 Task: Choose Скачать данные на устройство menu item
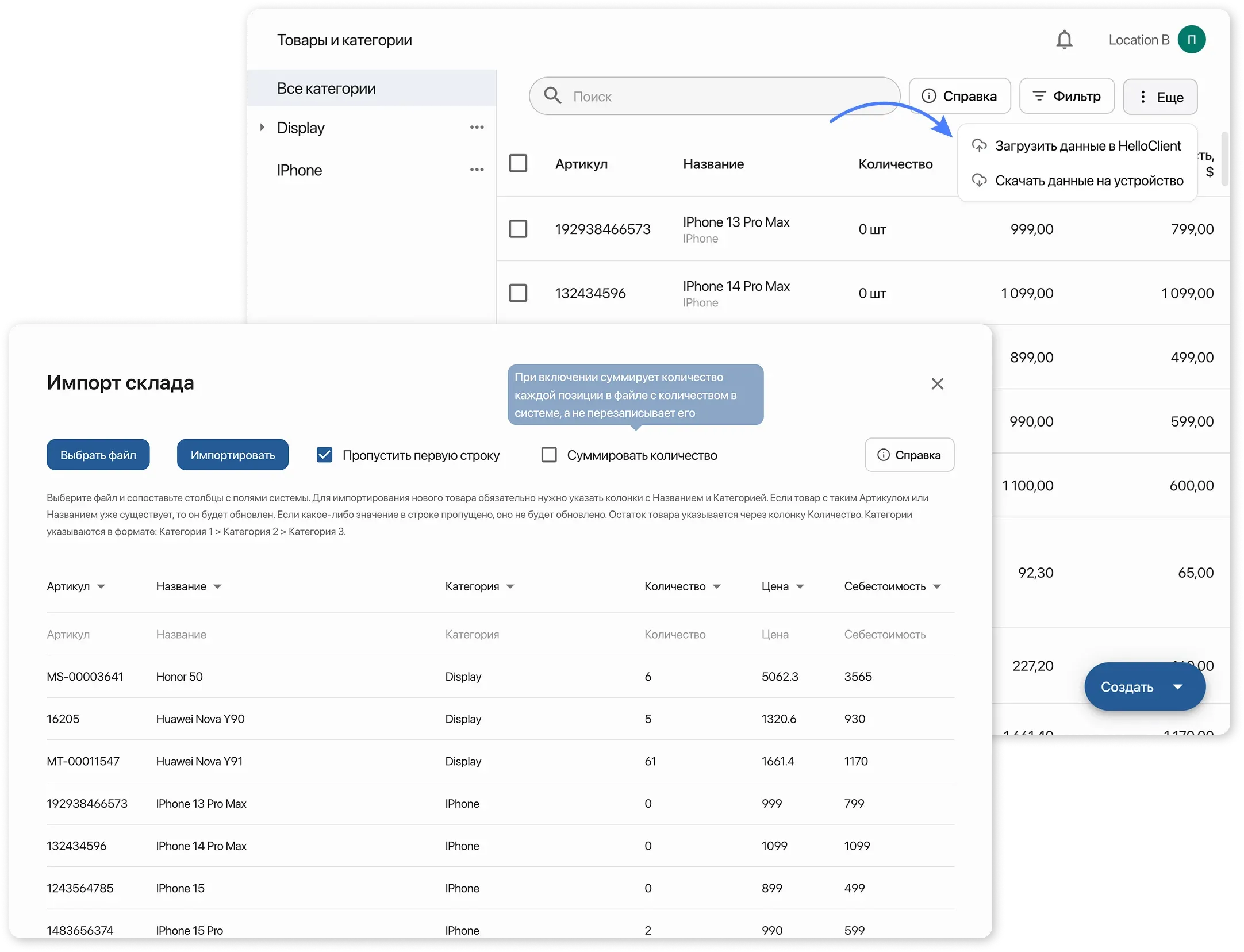(x=1088, y=181)
